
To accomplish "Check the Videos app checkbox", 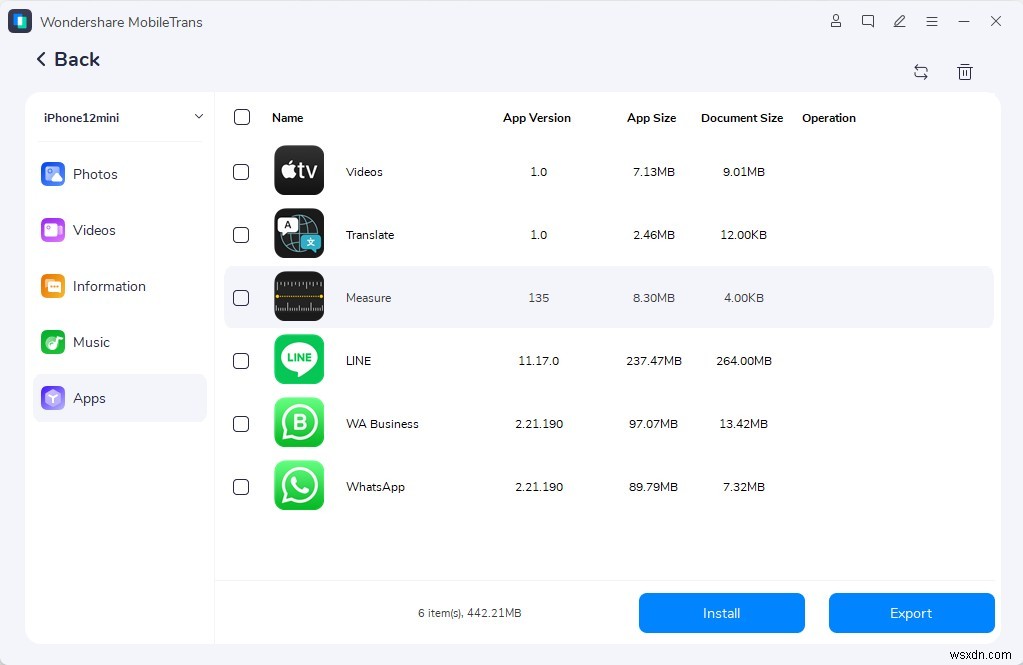I will point(241,172).
